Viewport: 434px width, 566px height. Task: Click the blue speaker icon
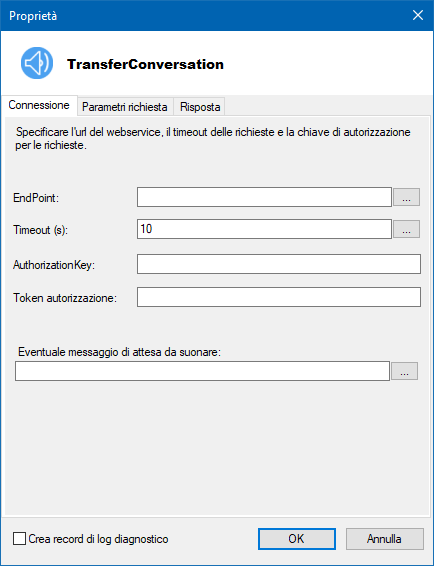coord(37,63)
